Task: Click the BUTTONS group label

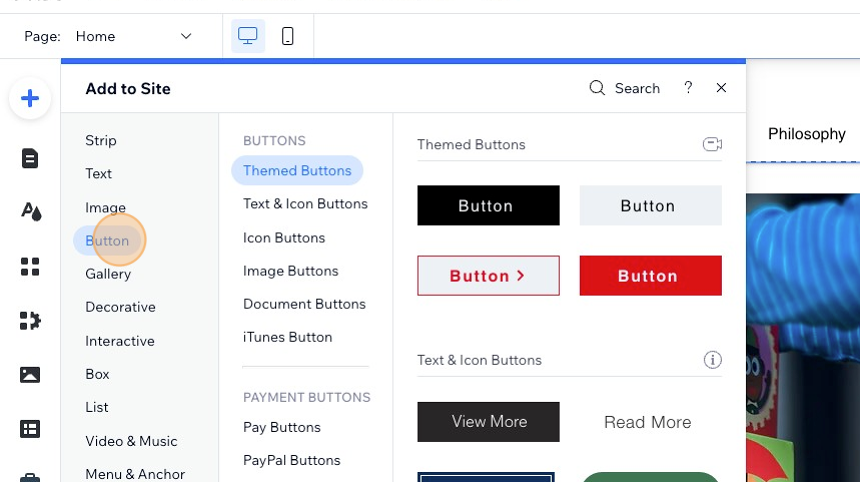Action: 274,141
